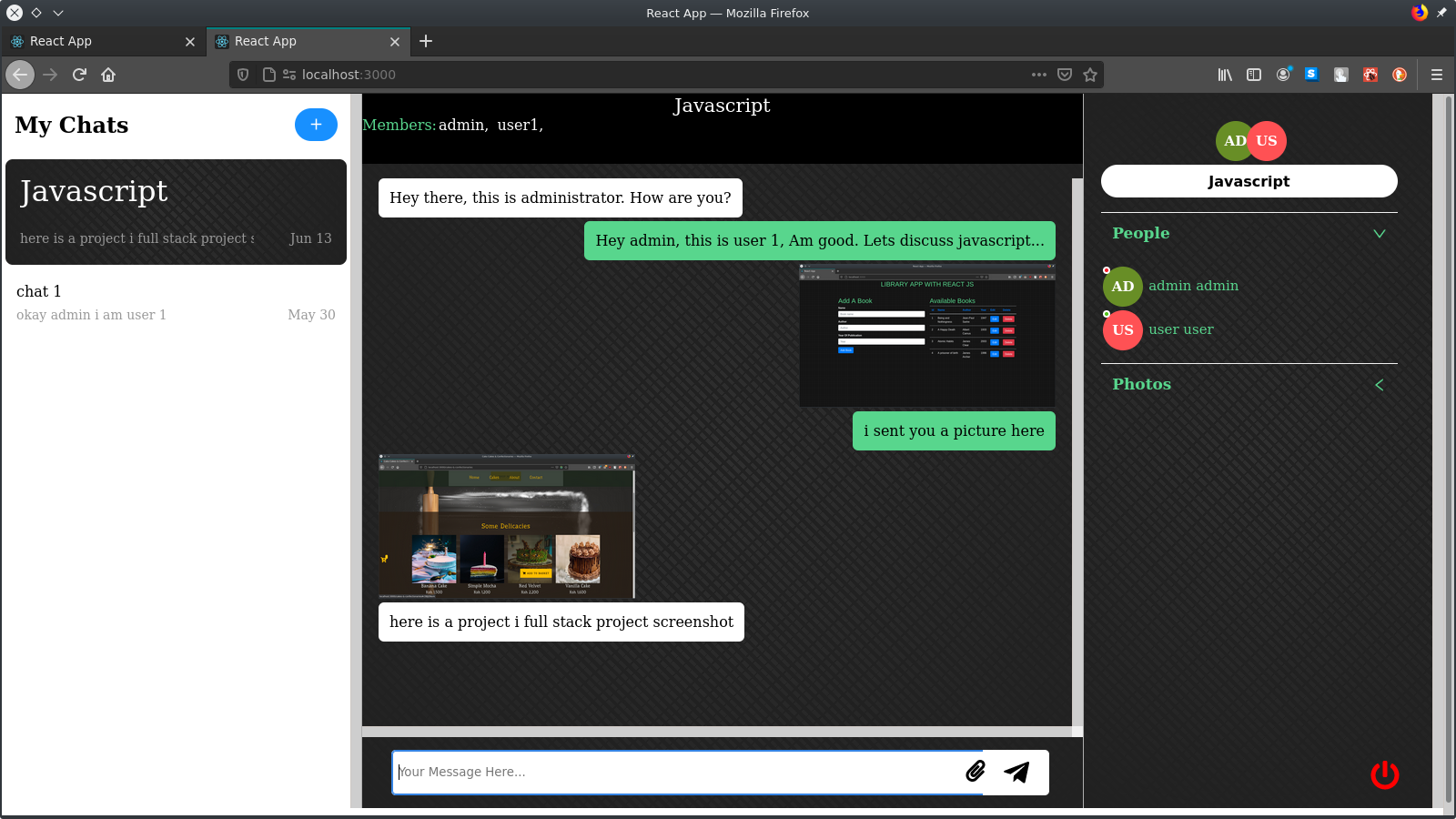Send message with the paper plane icon
The image size is (1456, 819).
[x=1016, y=772]
